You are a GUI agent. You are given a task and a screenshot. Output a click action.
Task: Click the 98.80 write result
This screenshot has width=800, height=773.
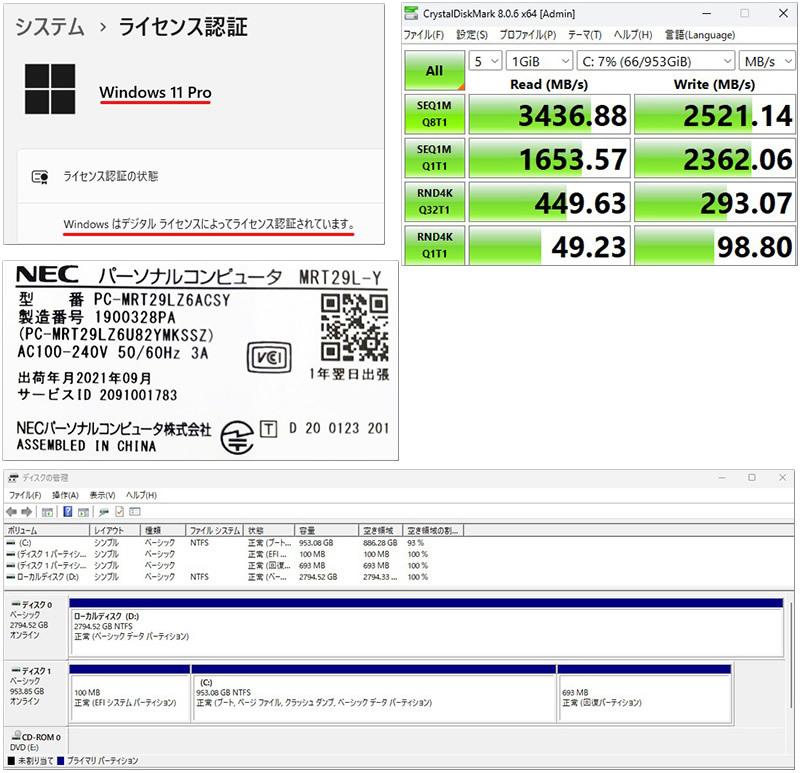pyautogui.click(x=715, y=246)
